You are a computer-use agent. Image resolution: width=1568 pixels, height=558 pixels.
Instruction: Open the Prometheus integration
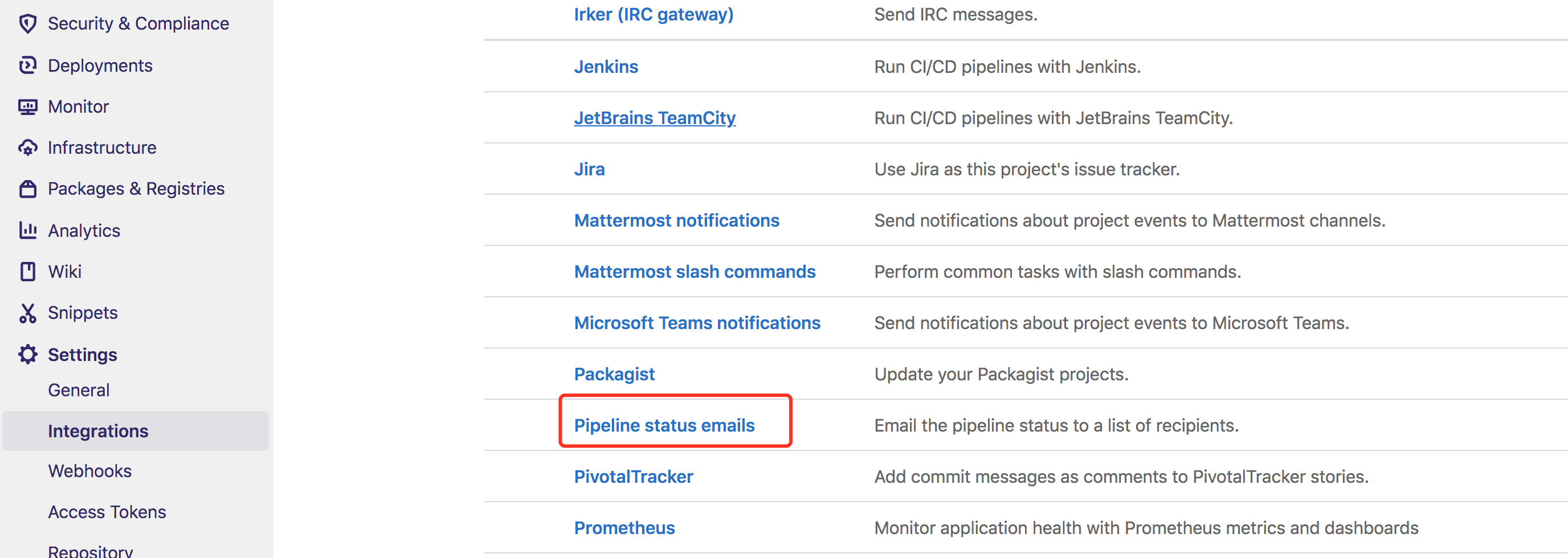pos(624,528)
